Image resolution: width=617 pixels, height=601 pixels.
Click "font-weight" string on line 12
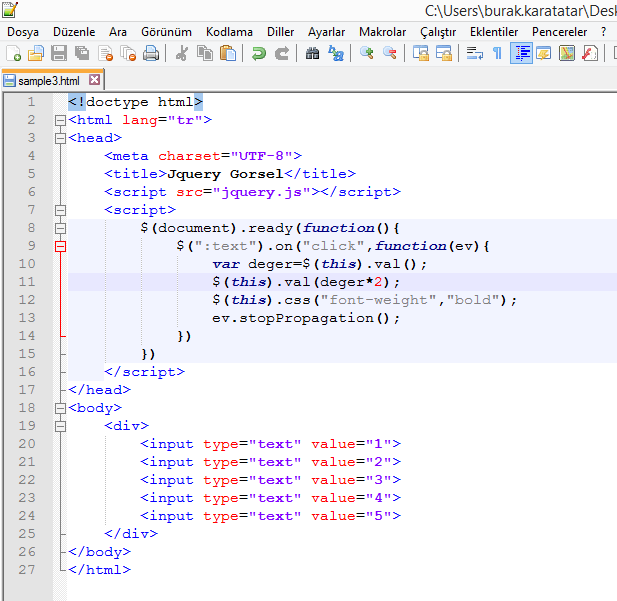click(379, 300)
